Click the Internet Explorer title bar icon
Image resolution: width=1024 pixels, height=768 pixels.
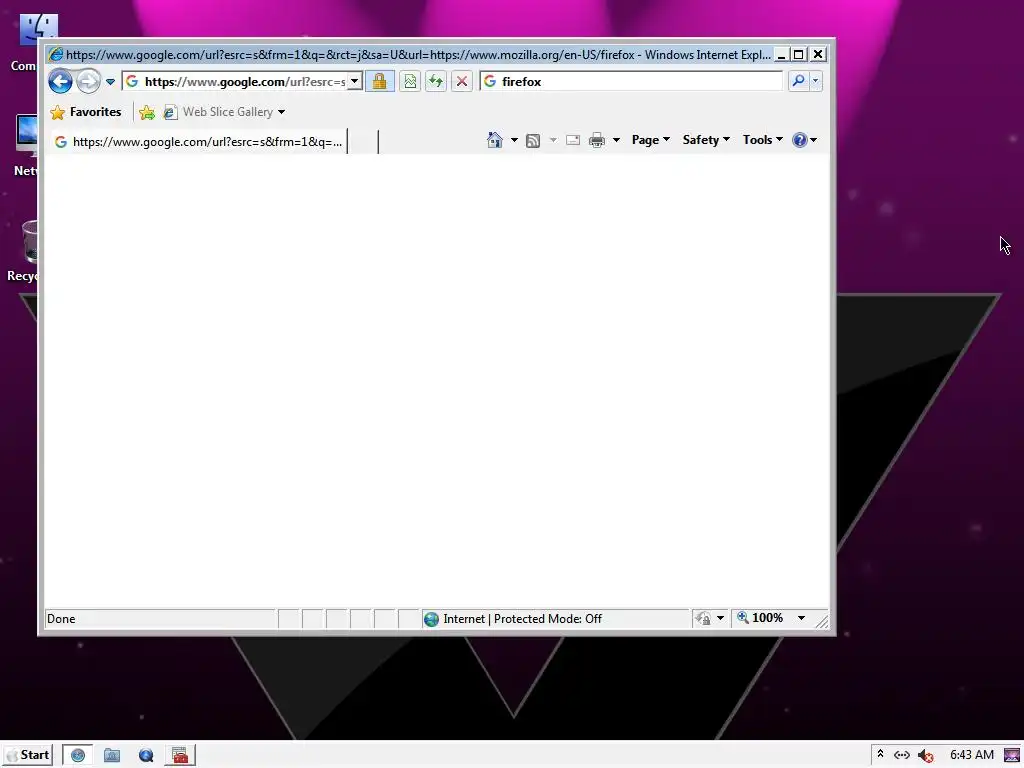[56, 54]
